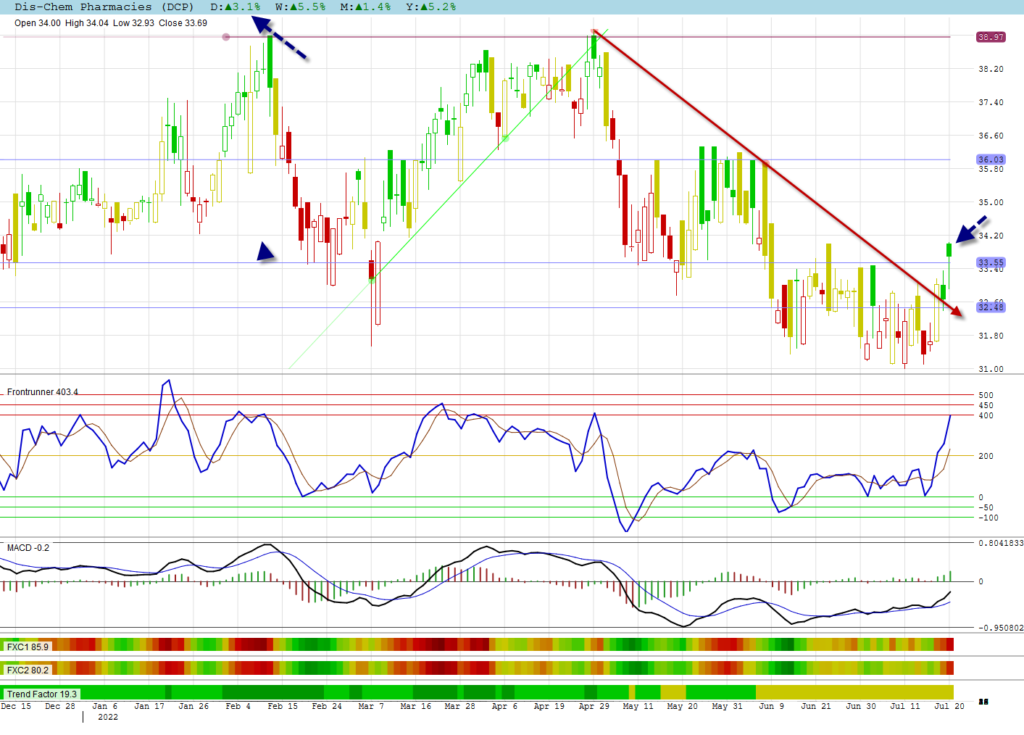The image size is (1024, 735).
Task: Click the High 34.04 readout
Action: click(x=87, y=23)
